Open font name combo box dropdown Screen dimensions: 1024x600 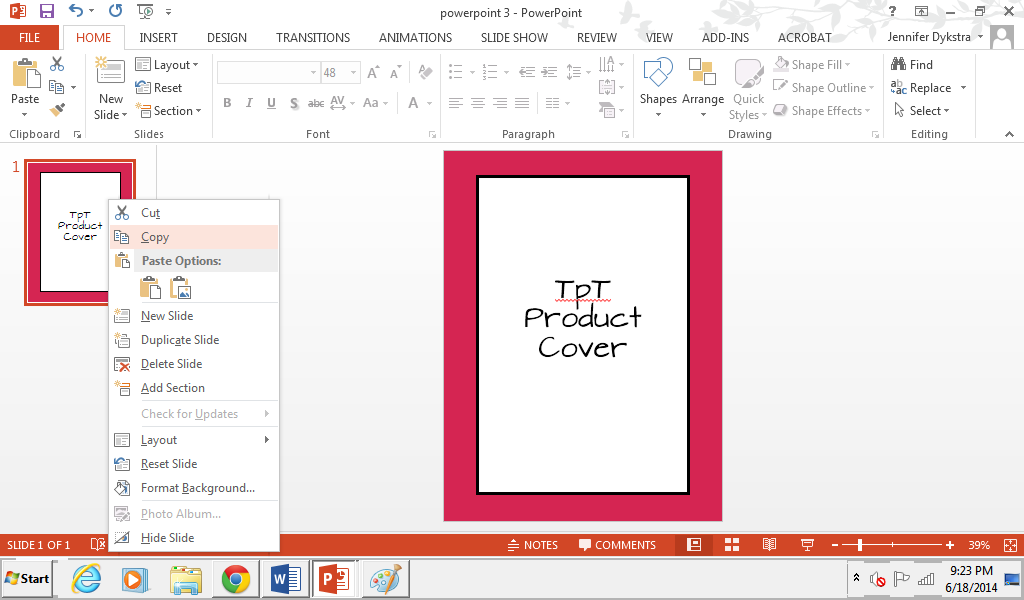tap(313, 72)
